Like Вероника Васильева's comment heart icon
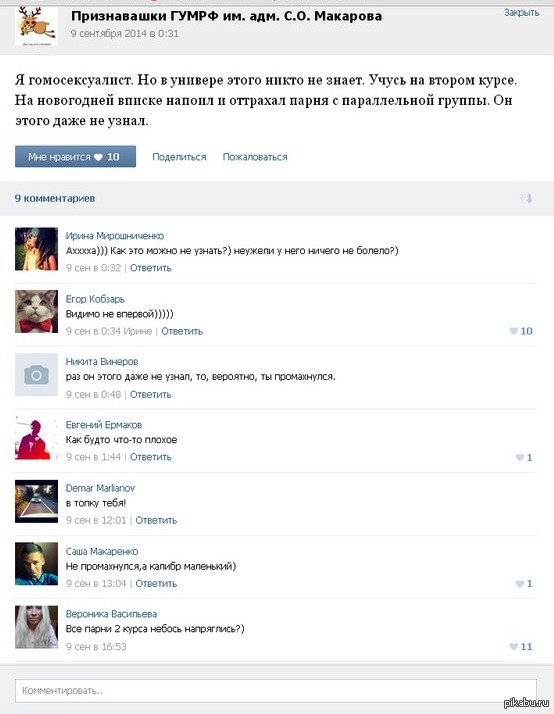The height and width of the screenshot is (714, 554). pos(513,647)
